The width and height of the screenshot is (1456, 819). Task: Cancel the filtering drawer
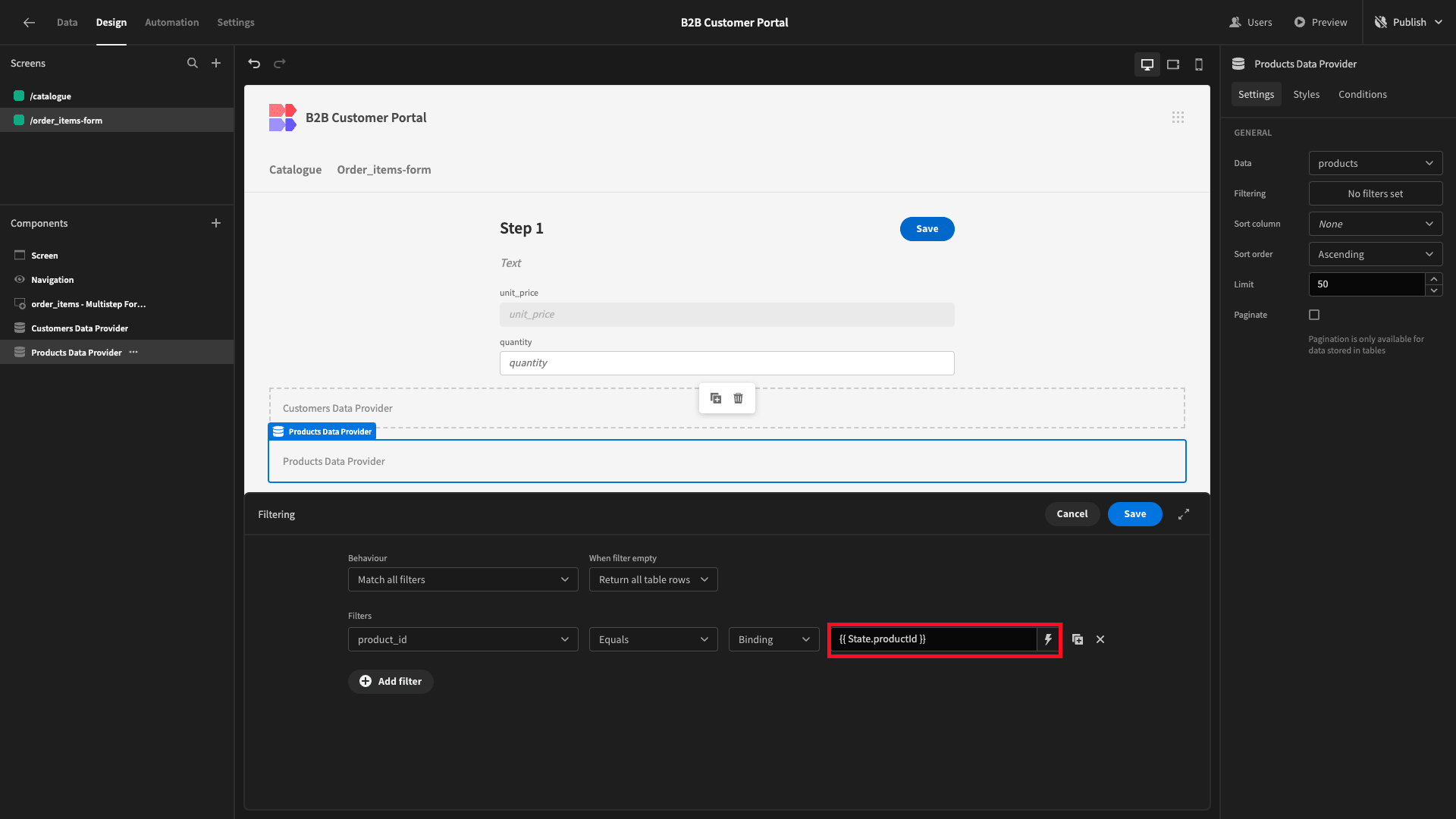(x=1072, y=514)
